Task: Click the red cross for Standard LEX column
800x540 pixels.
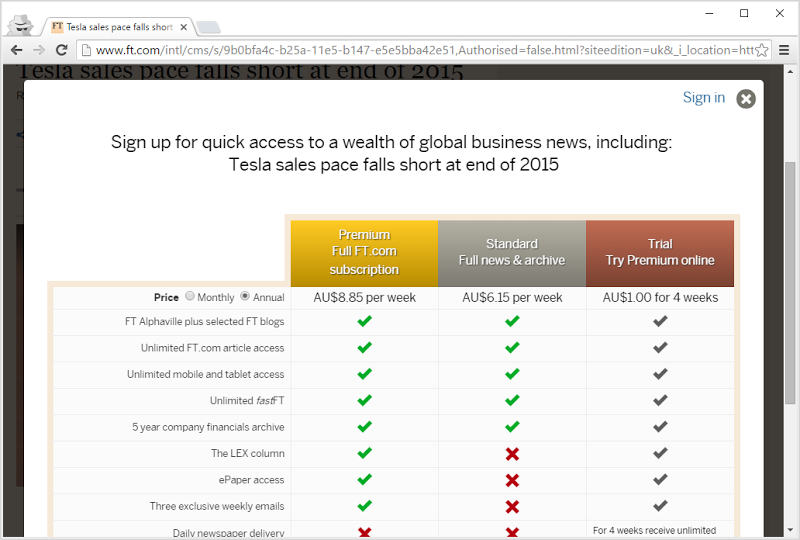Action: tap(512, 453)
